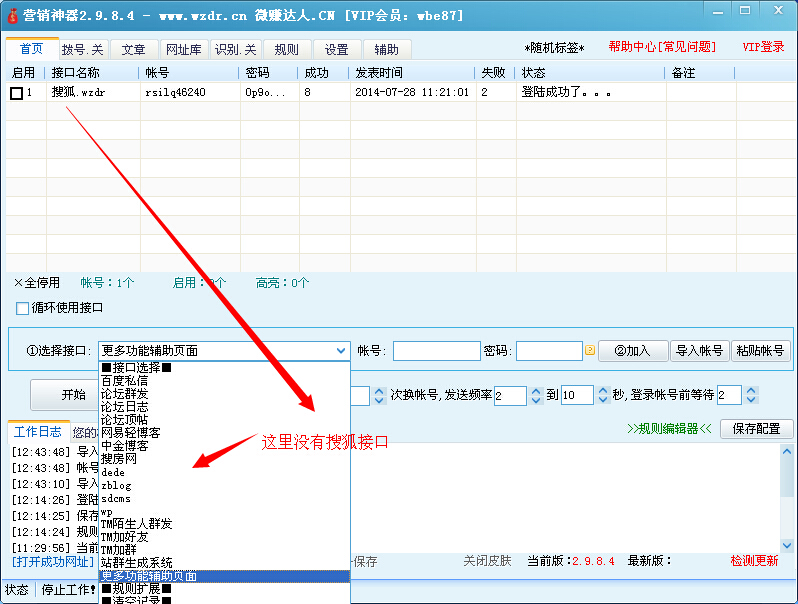798x604 pixels.
Task: Click the log panel scroll-up arrow
Action: (787, 451)
